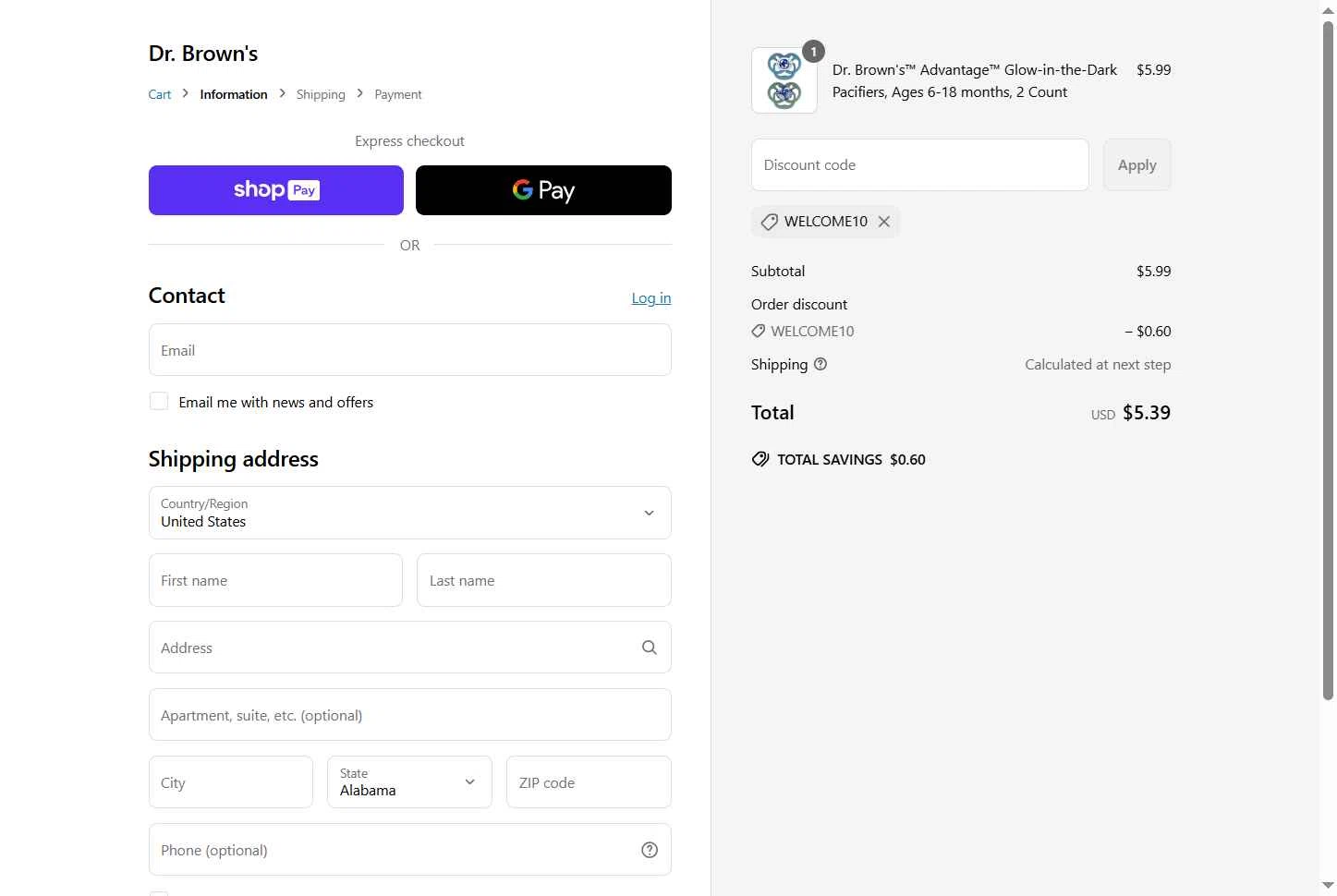Image resolution: width=1337 pixels, height=896 pixels.
Task: Click the Dr. Brown's store title
Action: (x=203, y=54)
